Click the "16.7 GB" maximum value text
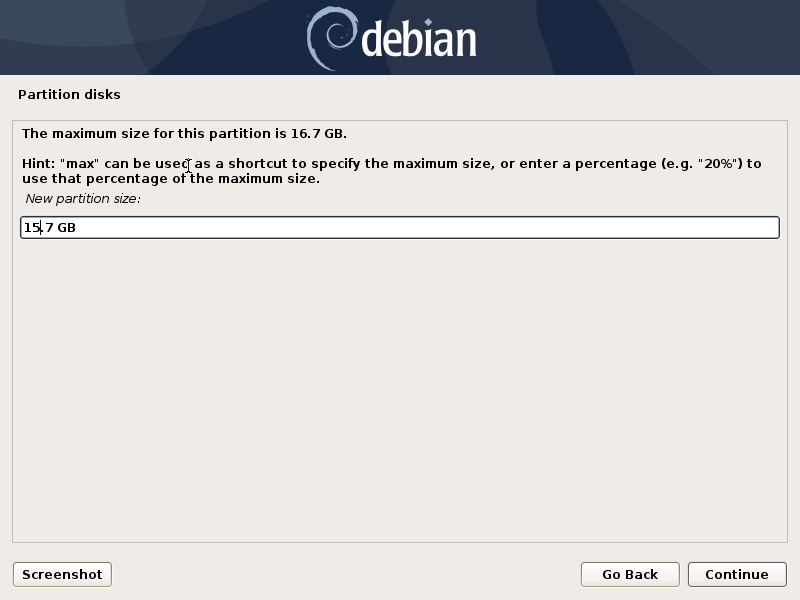The image size is (800, 600). (x=318, y=134)
